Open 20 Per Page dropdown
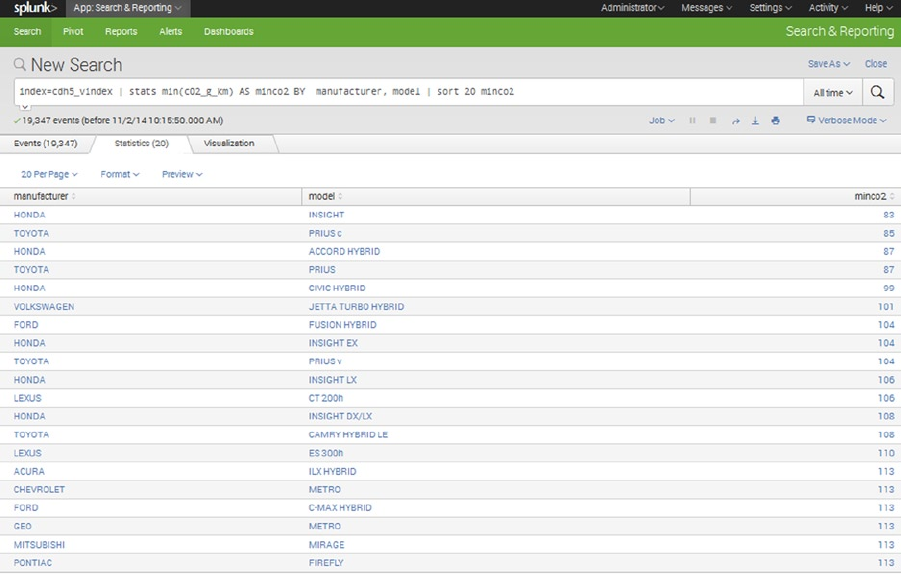This screenshot has width=901, height=577. point(49,174)
